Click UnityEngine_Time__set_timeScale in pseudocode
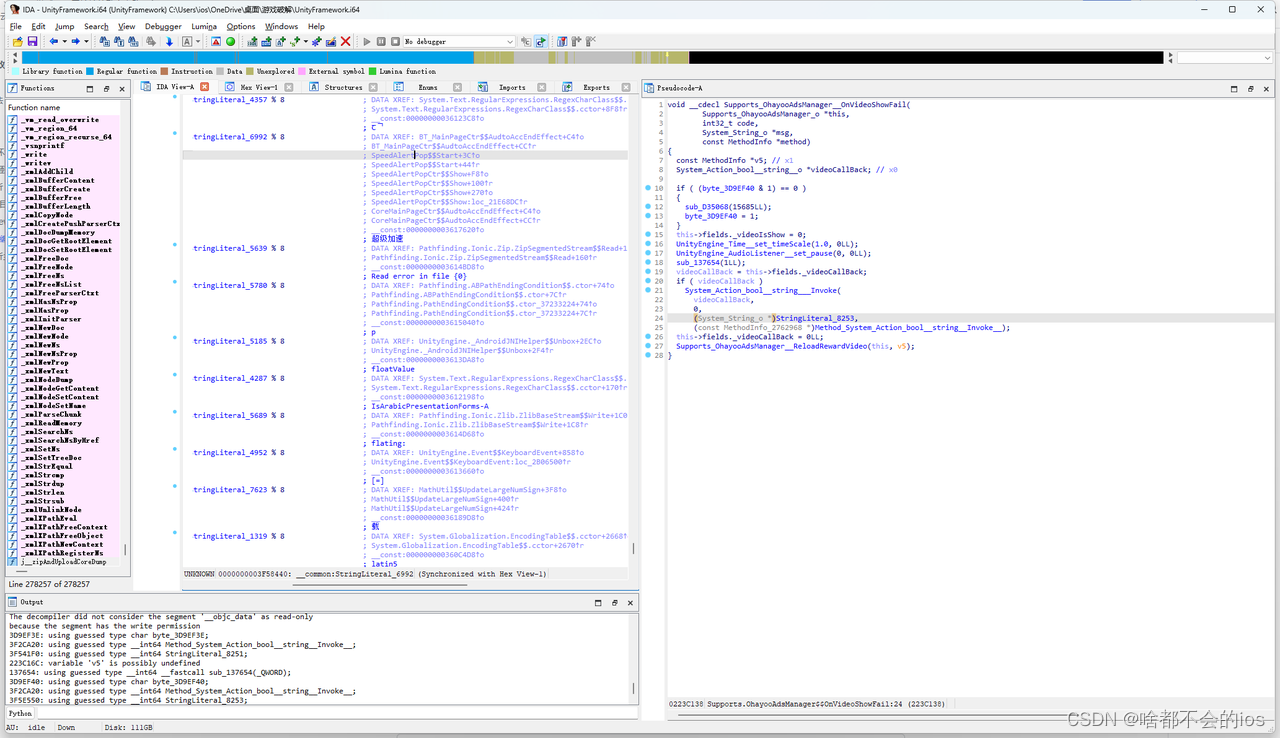 742,244
